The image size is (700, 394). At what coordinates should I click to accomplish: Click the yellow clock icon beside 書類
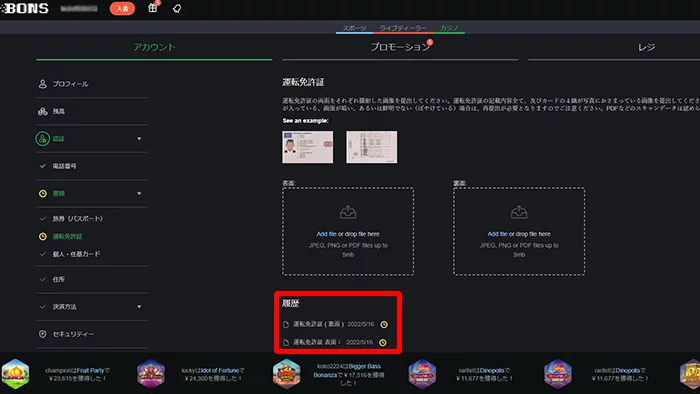(42, 194)
